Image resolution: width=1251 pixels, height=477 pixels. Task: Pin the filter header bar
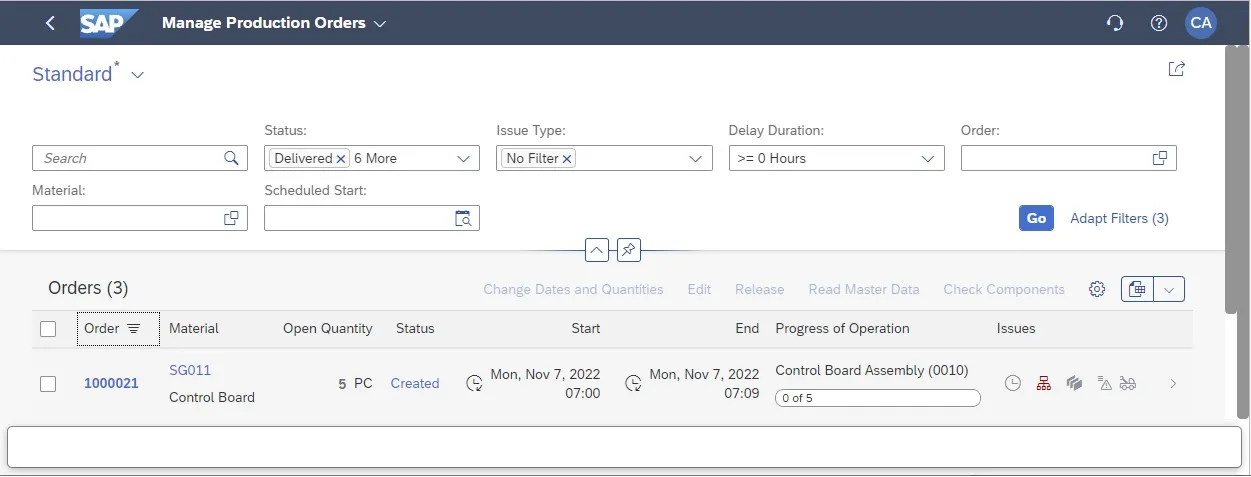click(x=628, y=250)
